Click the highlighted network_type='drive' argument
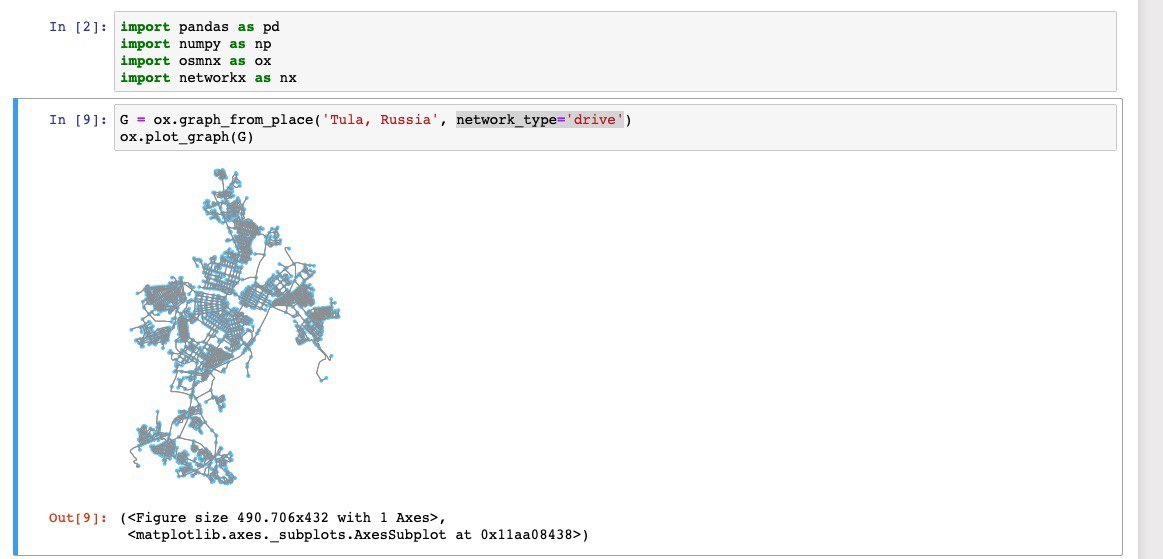 pyautogui.click(x=540, y=119)
